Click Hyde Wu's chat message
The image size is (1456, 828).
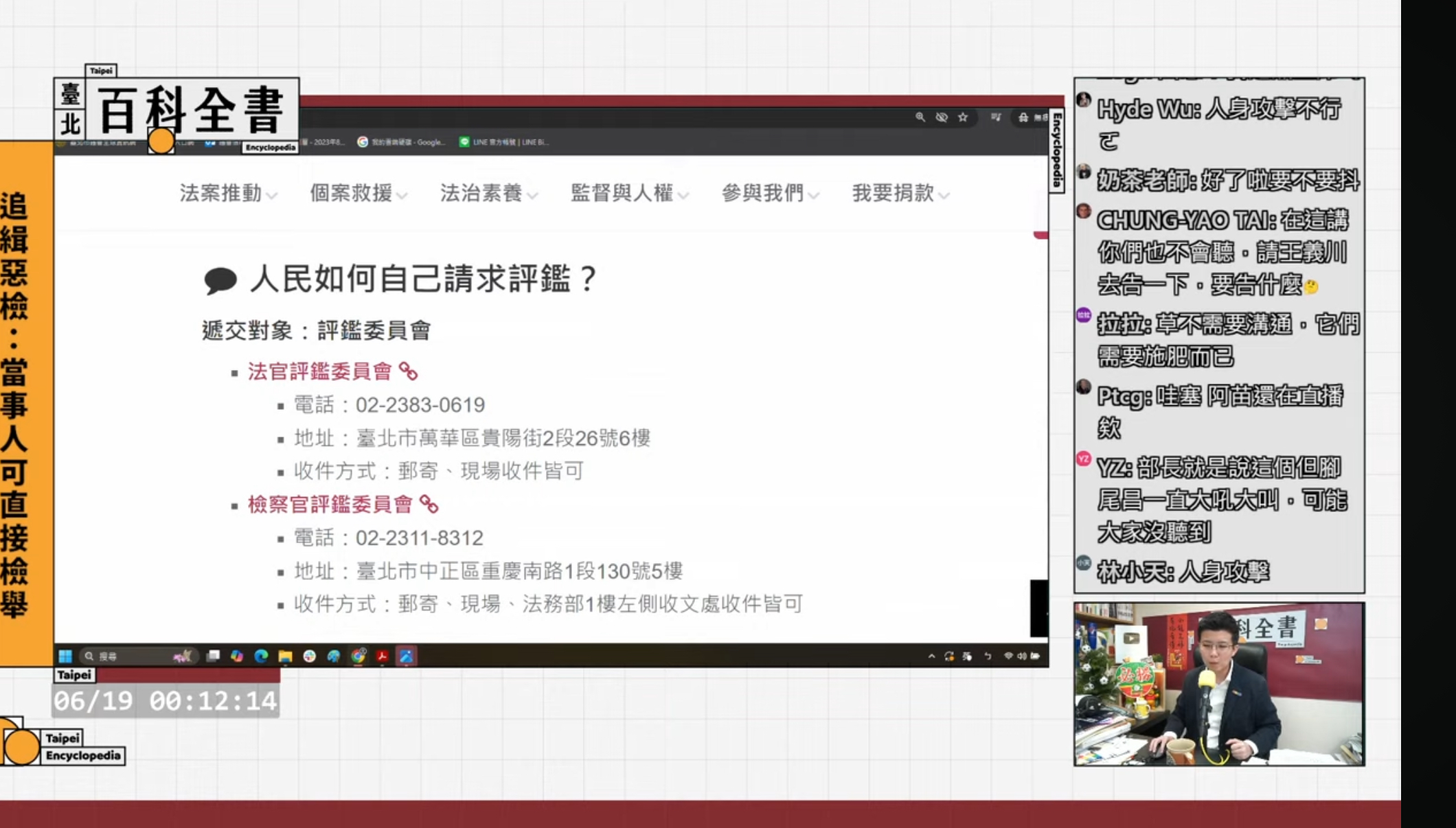pos(1219,124)
